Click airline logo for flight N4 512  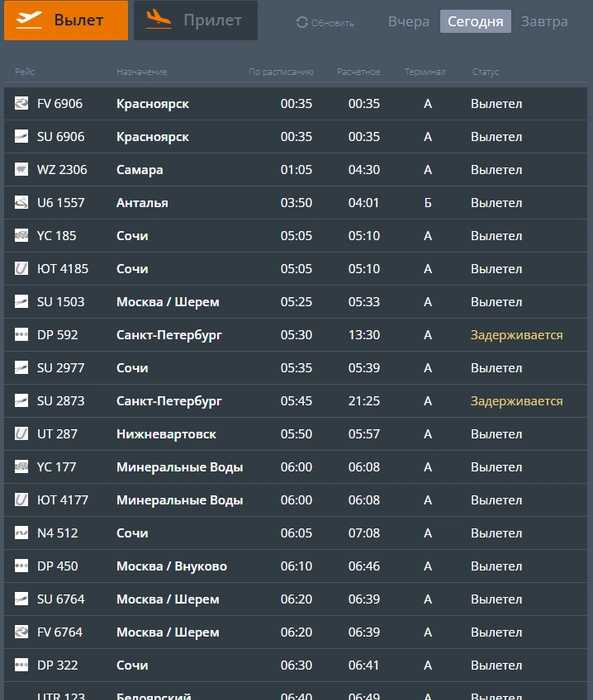click(21, 533)
